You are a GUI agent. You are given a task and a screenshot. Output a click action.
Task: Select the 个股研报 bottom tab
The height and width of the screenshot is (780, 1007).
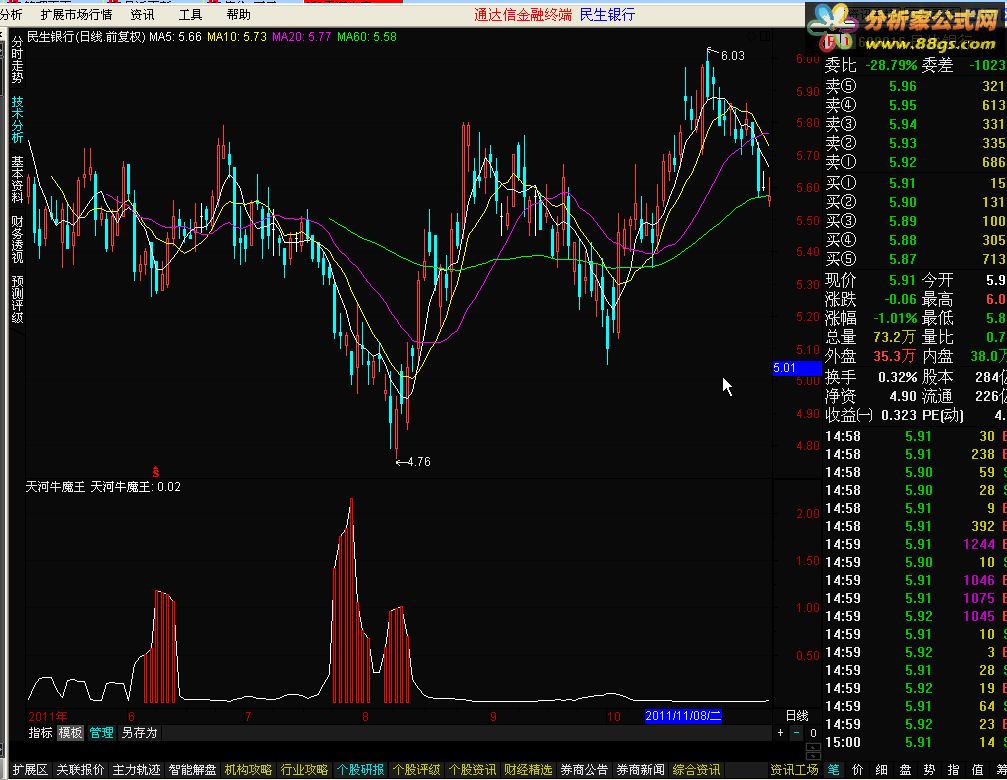point(360,770)
